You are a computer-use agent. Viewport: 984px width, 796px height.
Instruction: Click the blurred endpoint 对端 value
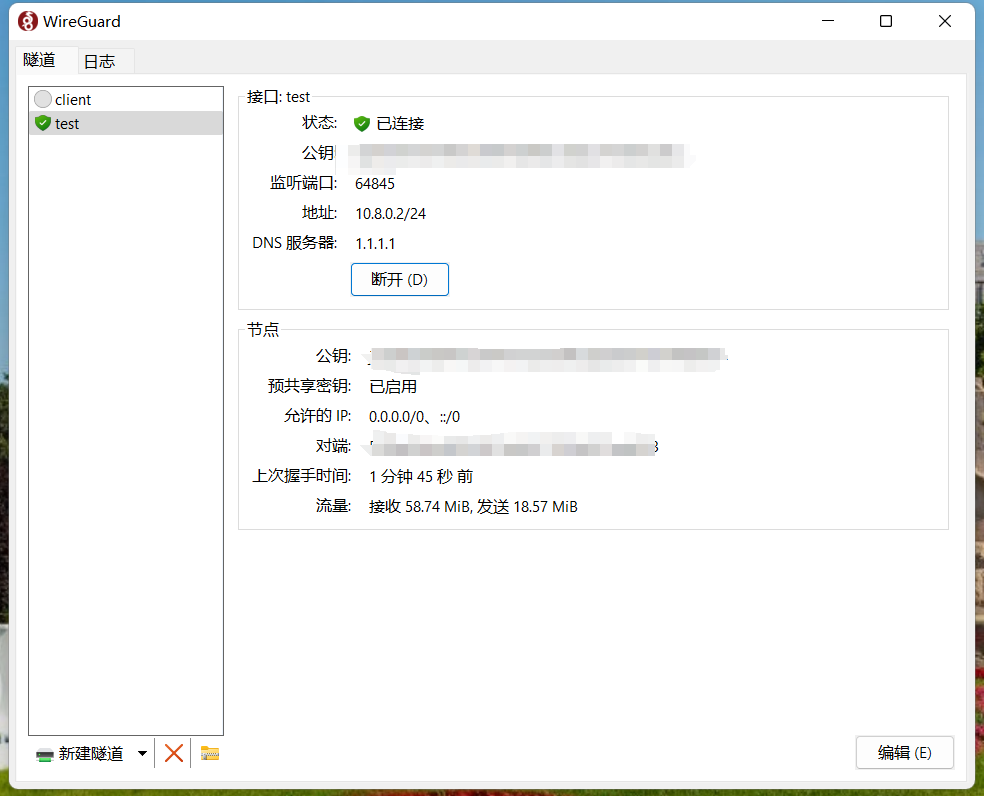(x=513, y=445)
